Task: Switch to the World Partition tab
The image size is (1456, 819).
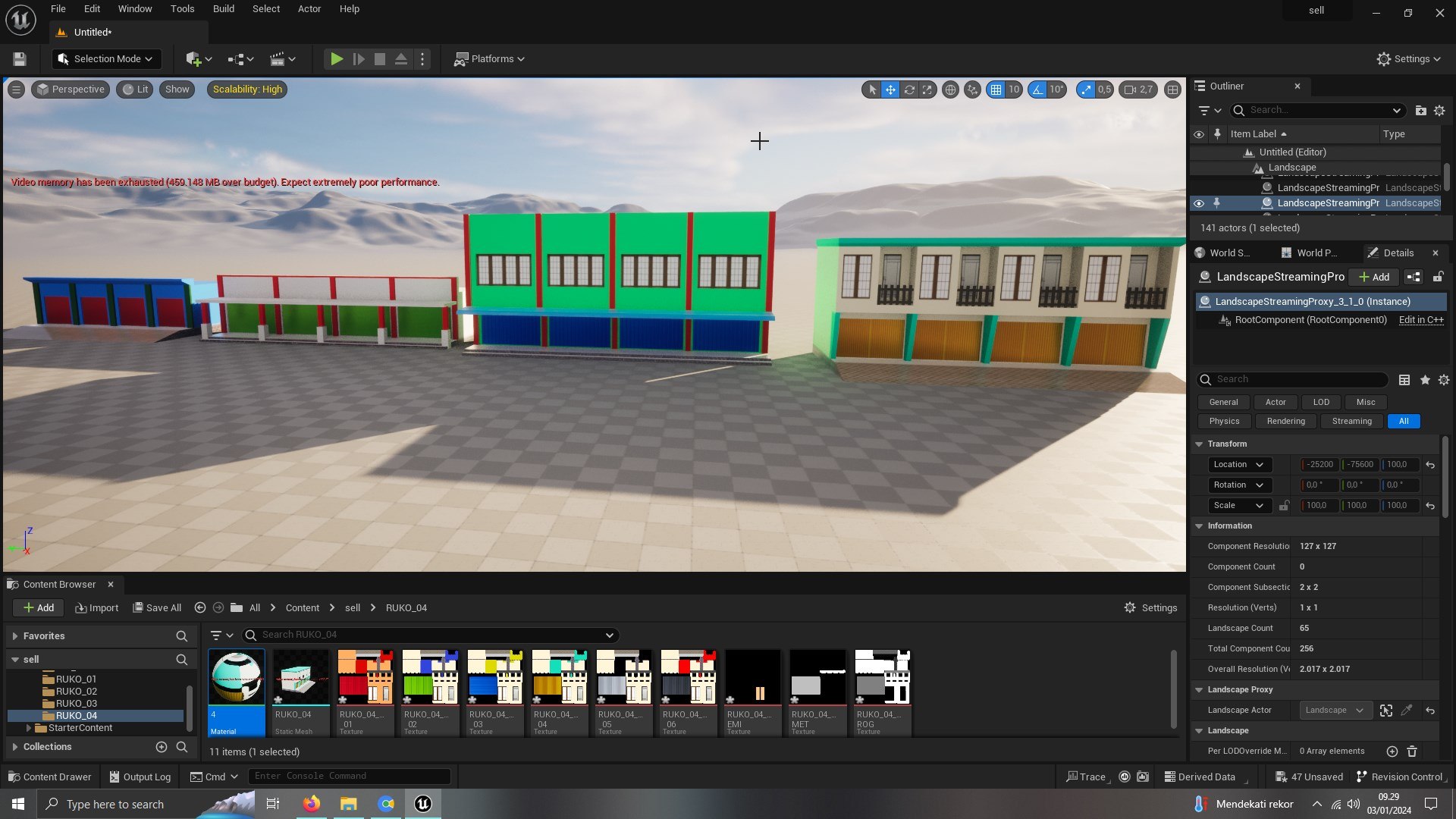Action: pyautogui.click(x=1308, y=253)
